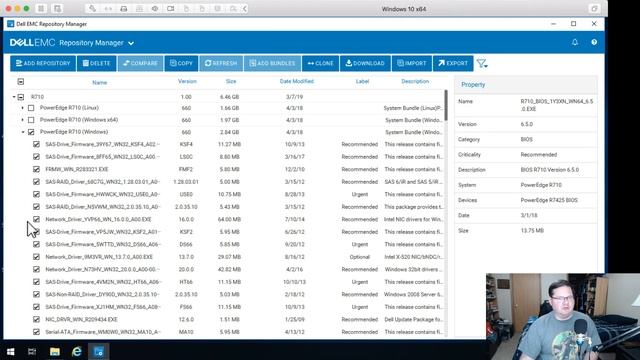Click the Export toolbar button

(x=453, y=63)
